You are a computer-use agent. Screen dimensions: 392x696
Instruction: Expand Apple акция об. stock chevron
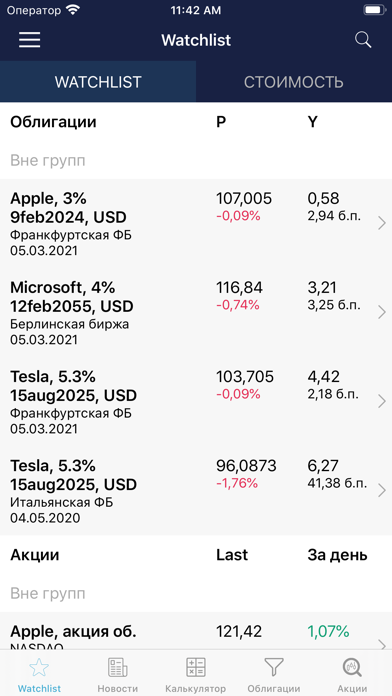pyautogui.click(x=382, y=644)
